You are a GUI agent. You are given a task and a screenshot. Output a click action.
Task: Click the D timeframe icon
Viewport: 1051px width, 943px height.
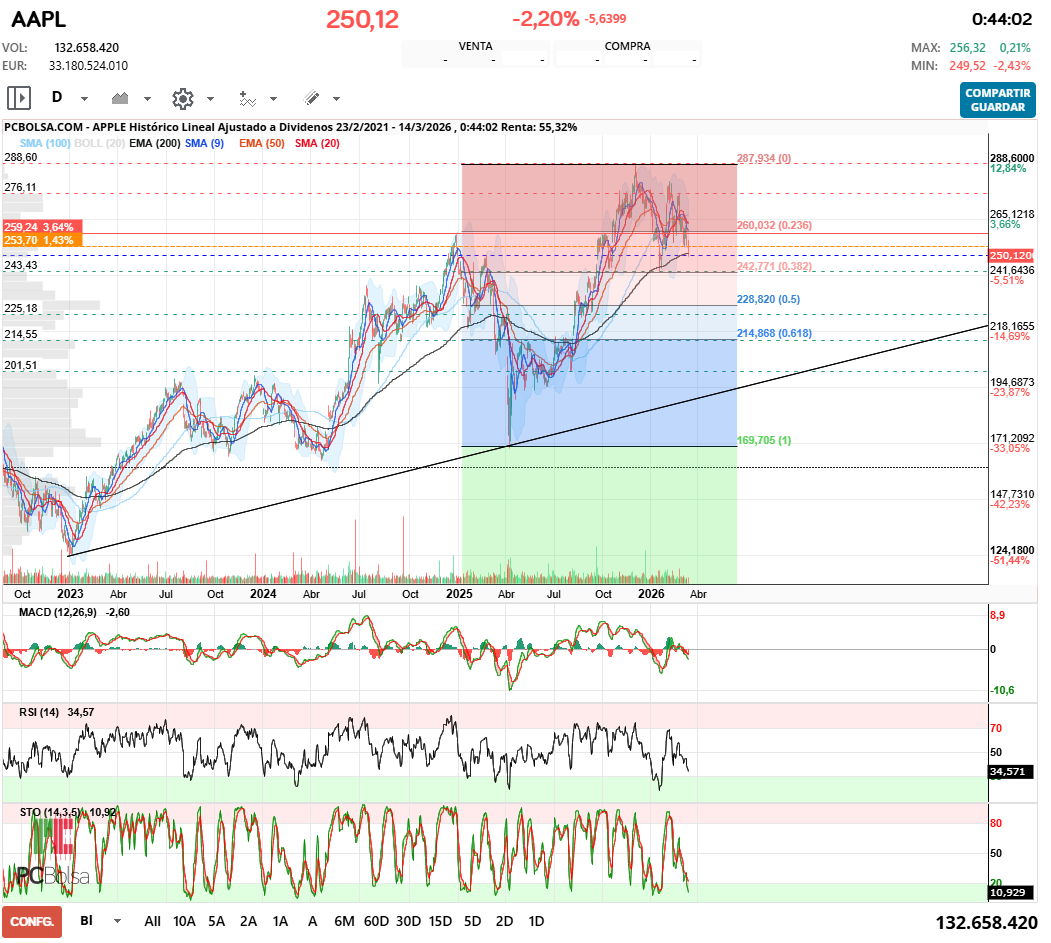tap(55, 97)
